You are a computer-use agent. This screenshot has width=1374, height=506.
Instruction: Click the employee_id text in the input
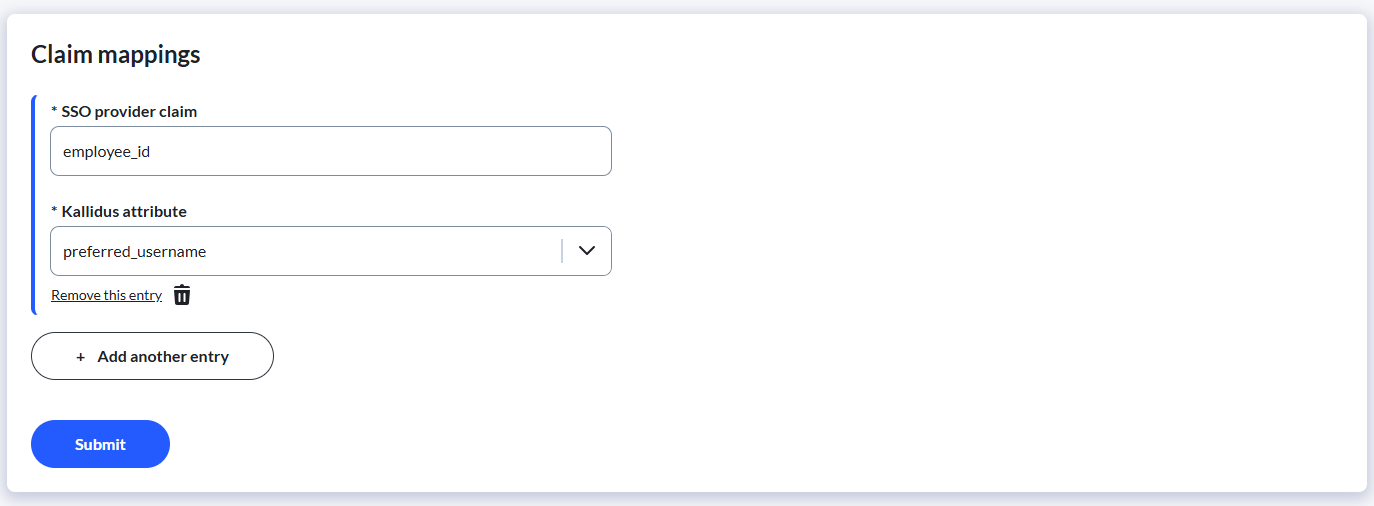click(x=107, y=152)
